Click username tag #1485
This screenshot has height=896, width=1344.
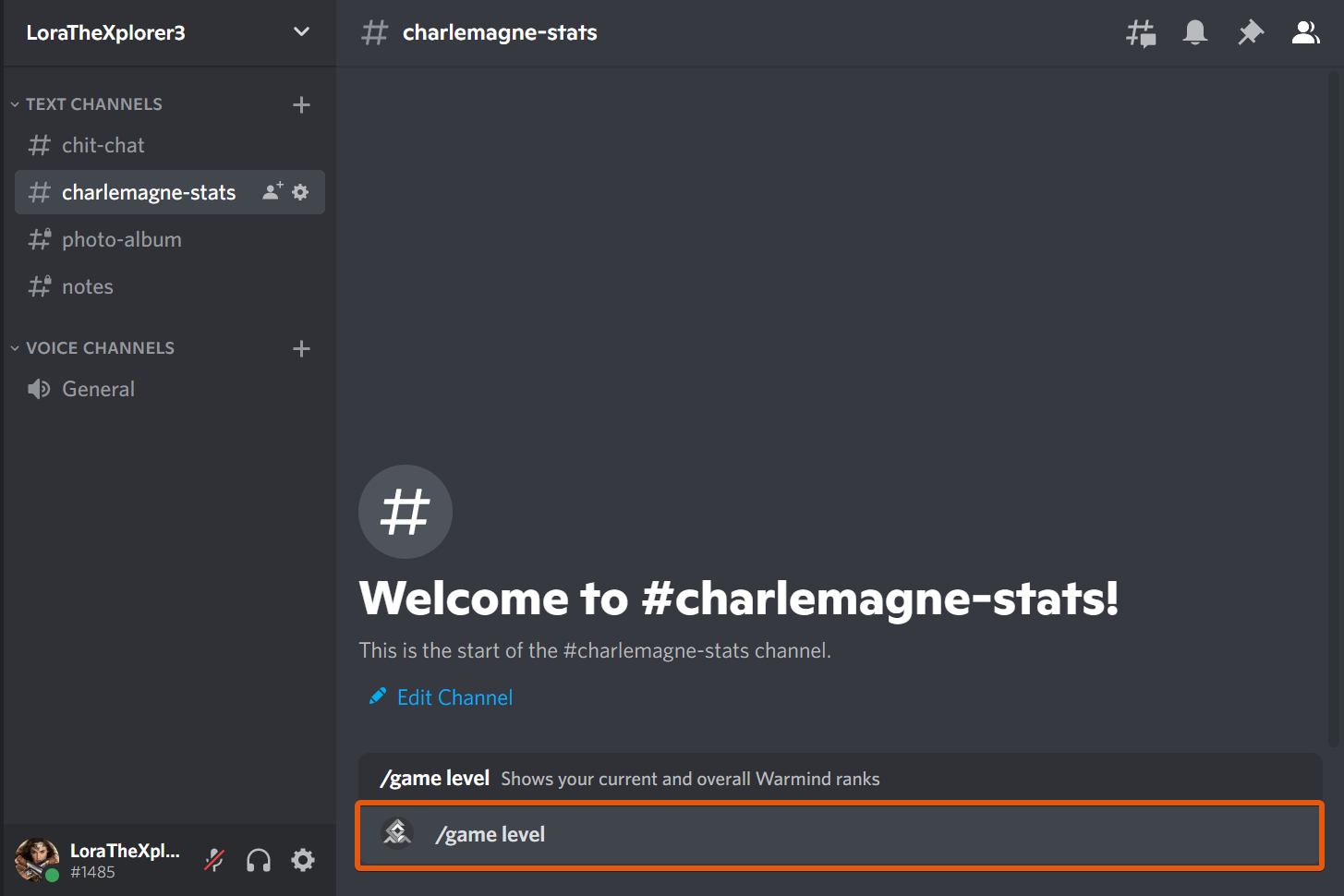click(x=92, y=872)
